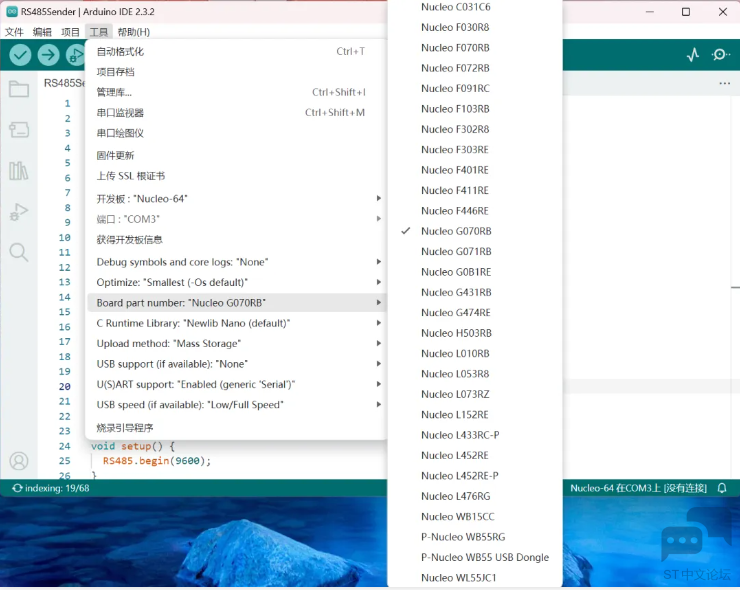This screenshot has height=590, width=740.
Task: Open the 帮助(H) menu
Action: [134, 32]
